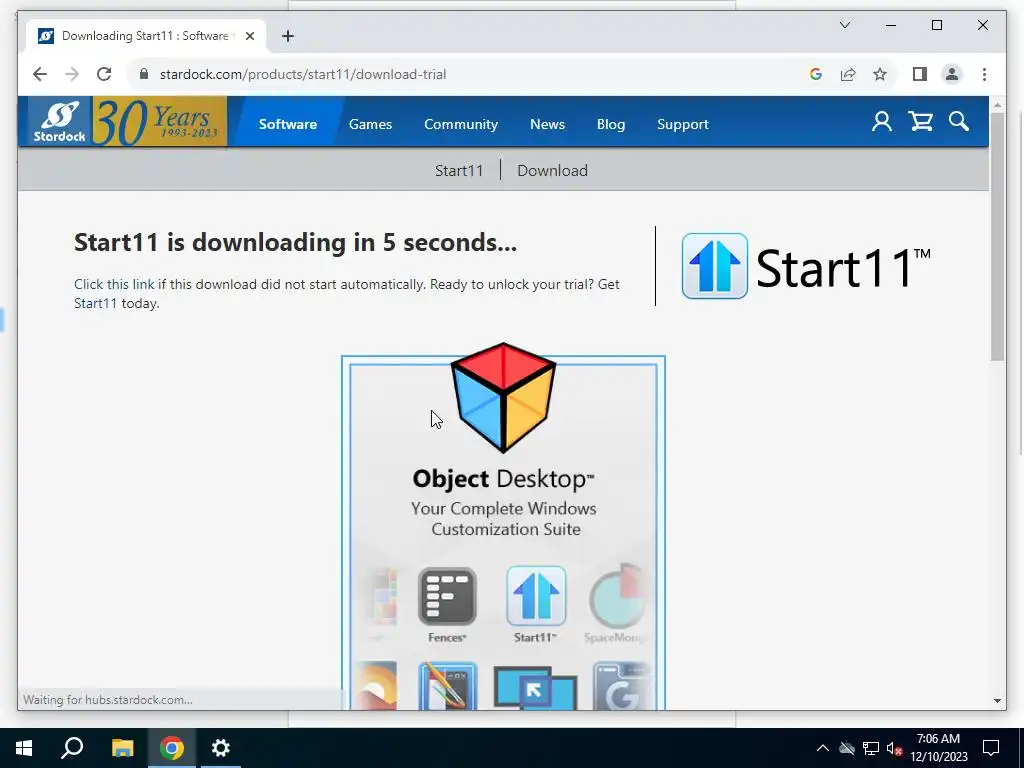Open a new tab with plus button
The width and height of the screenshot is (1024, 768).
(288, 36)
